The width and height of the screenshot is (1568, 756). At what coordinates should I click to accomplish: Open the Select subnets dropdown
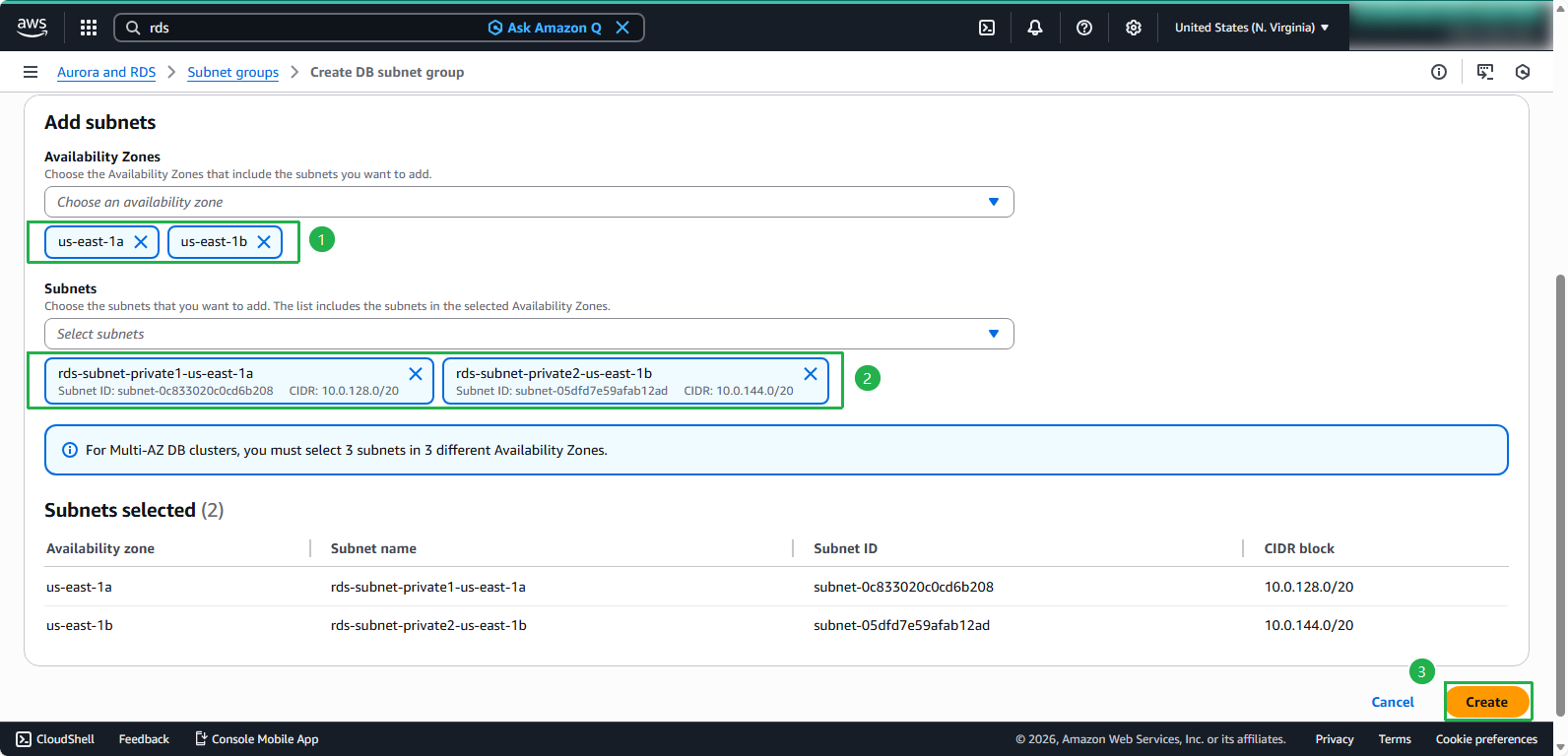tap(529, 334)
